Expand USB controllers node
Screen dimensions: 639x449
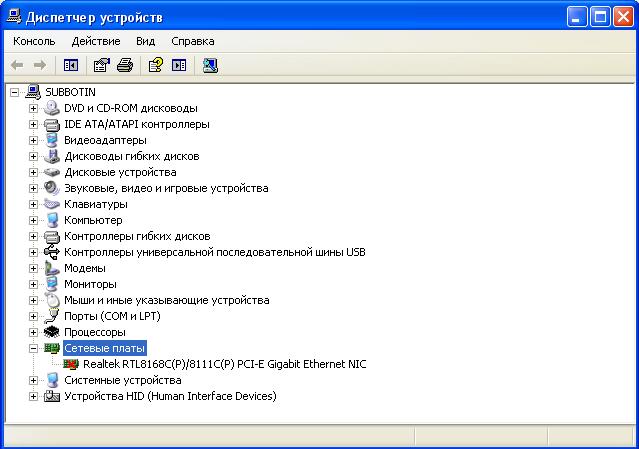click(x=33, y=252)
